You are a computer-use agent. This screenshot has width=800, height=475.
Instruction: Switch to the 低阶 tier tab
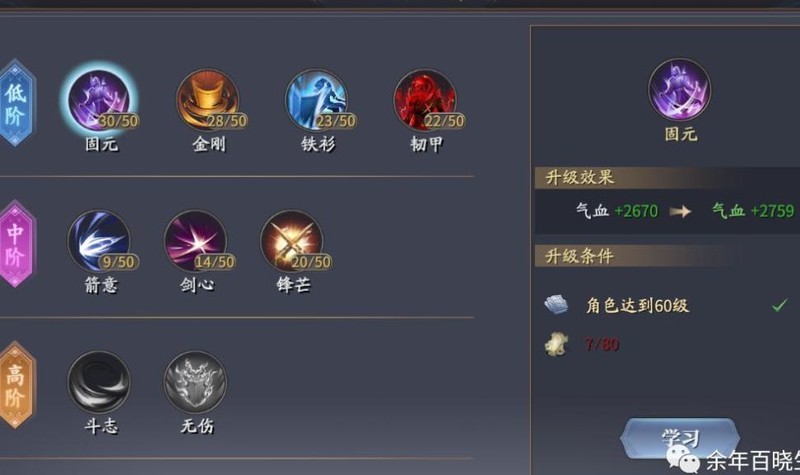point(16,103)
